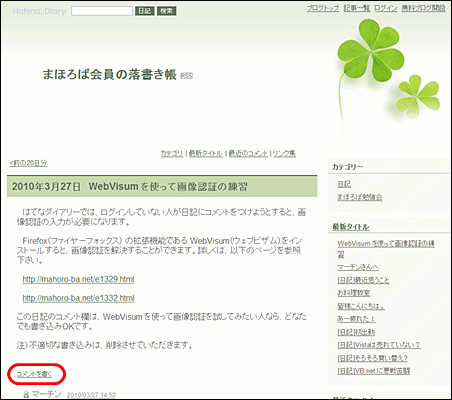Open the 2010年3月27日 date heading
The height and width of the screenshot is (400, 452).
(x=46, y=186)
